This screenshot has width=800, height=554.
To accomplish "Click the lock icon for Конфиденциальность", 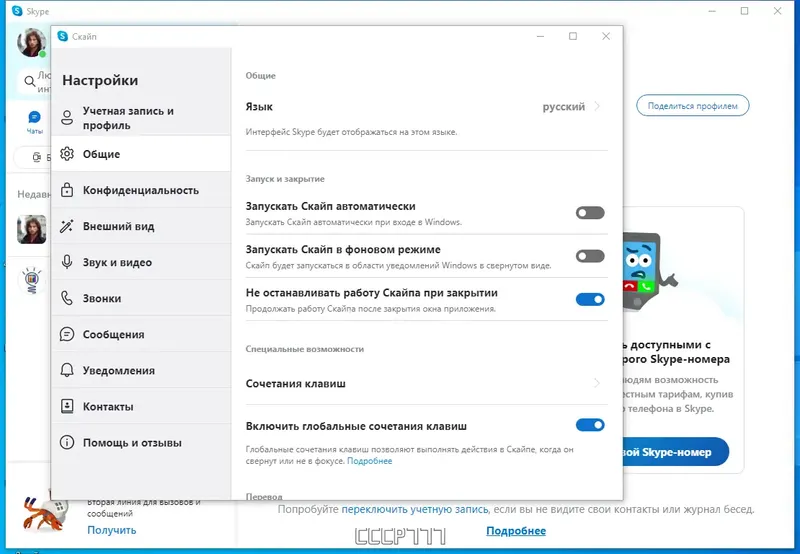I will tap(67, 190).
